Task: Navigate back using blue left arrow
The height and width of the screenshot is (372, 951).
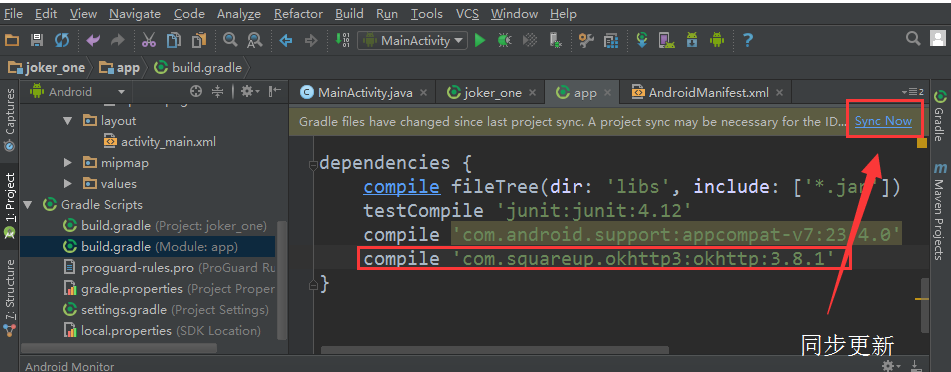Action: (x=286, y=40)
